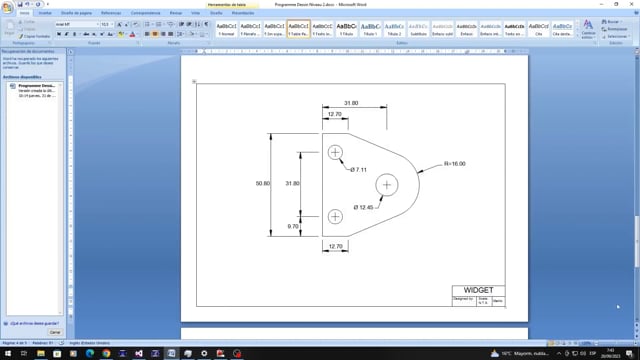Screen dimensions: 640x360
Task: Apply bold formatting
Action: tap(59, 34)
